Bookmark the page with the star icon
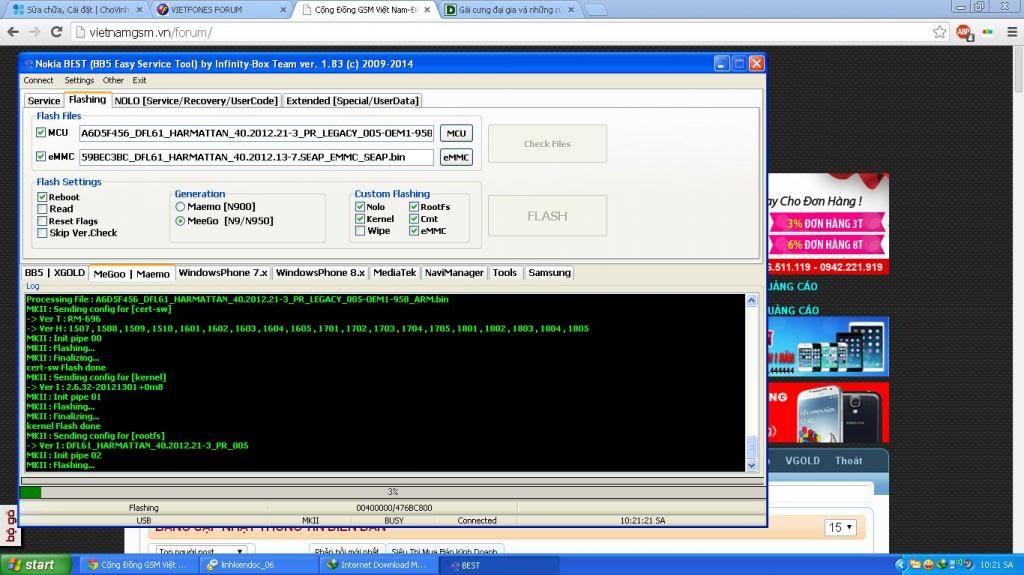1024x575 pixels. [x=939, y=32]
